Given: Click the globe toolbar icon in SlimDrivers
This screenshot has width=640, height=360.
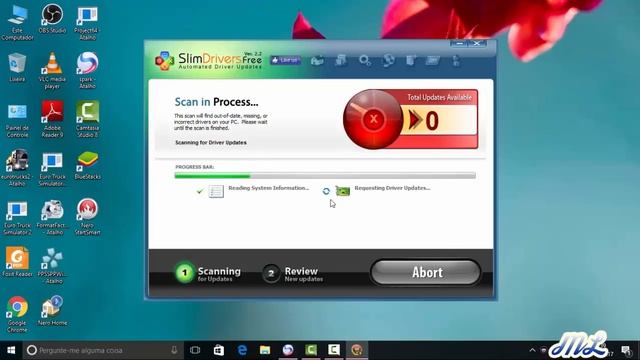Looking at the screenshot, I should pos(388,61).
